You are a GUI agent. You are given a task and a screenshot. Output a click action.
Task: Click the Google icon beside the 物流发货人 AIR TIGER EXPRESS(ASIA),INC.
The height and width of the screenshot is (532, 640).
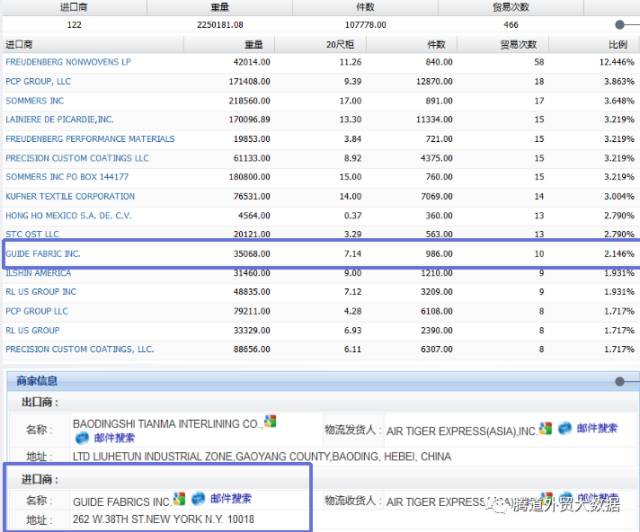tap(546, 428)
